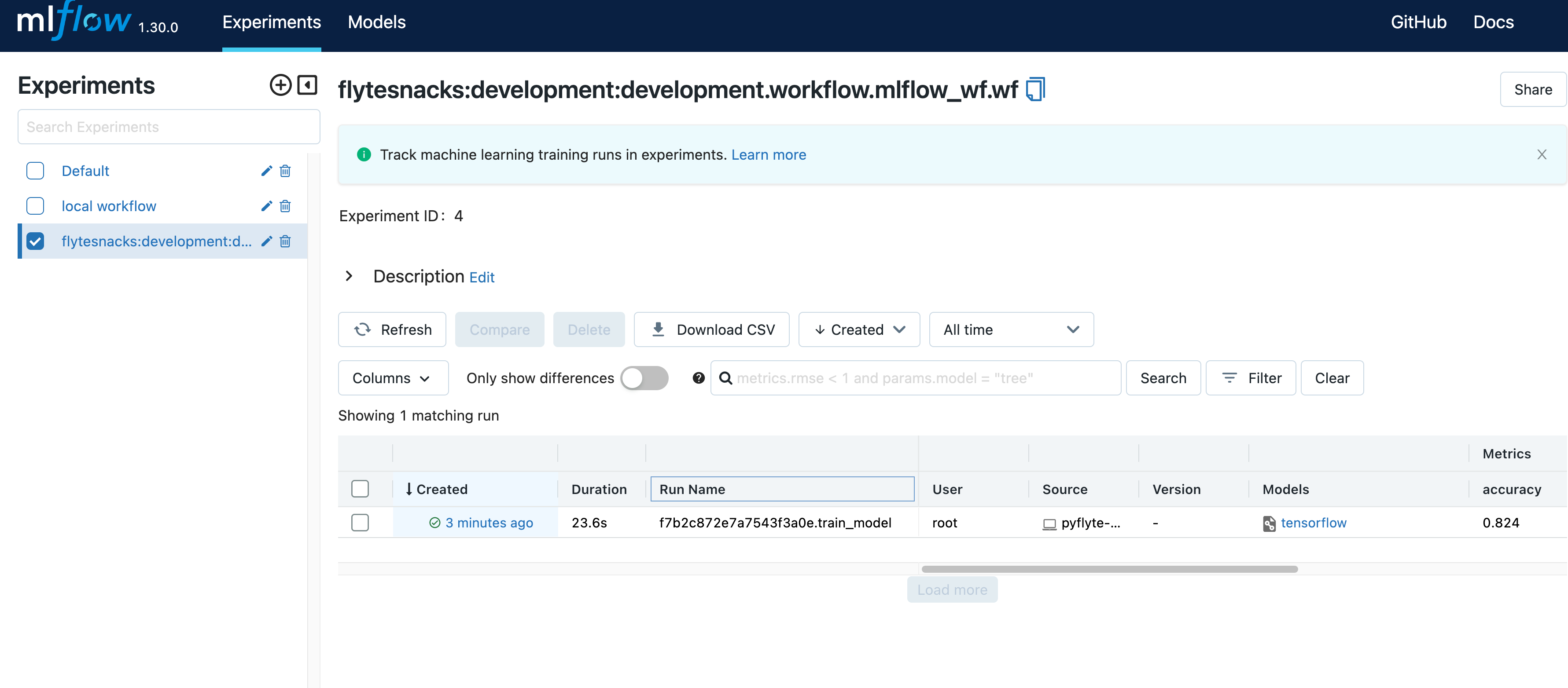Copy the experiment name using the copy icon
Image resolution: width=1568 pixels, height=688 pixels.
click(1035, 88)
